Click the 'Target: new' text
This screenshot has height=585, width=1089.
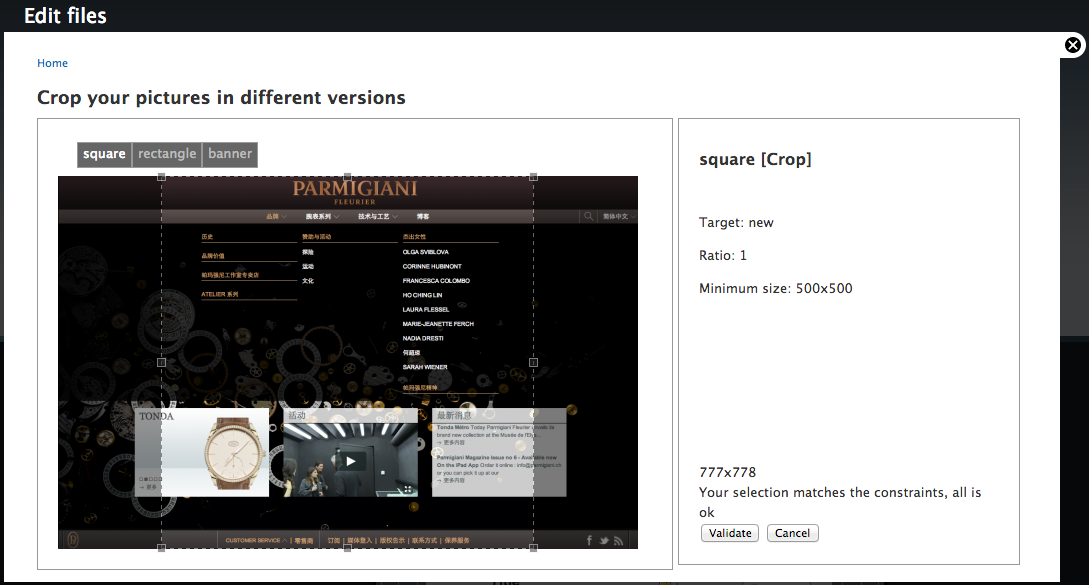tap(736, 223)
